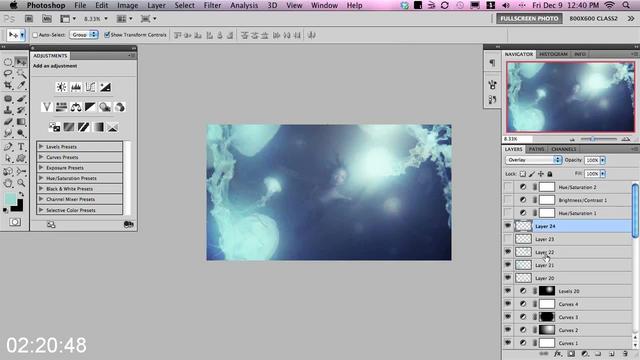Select the Pen tool
Viewport: 640px width, 360px height.
coord(8,147)
